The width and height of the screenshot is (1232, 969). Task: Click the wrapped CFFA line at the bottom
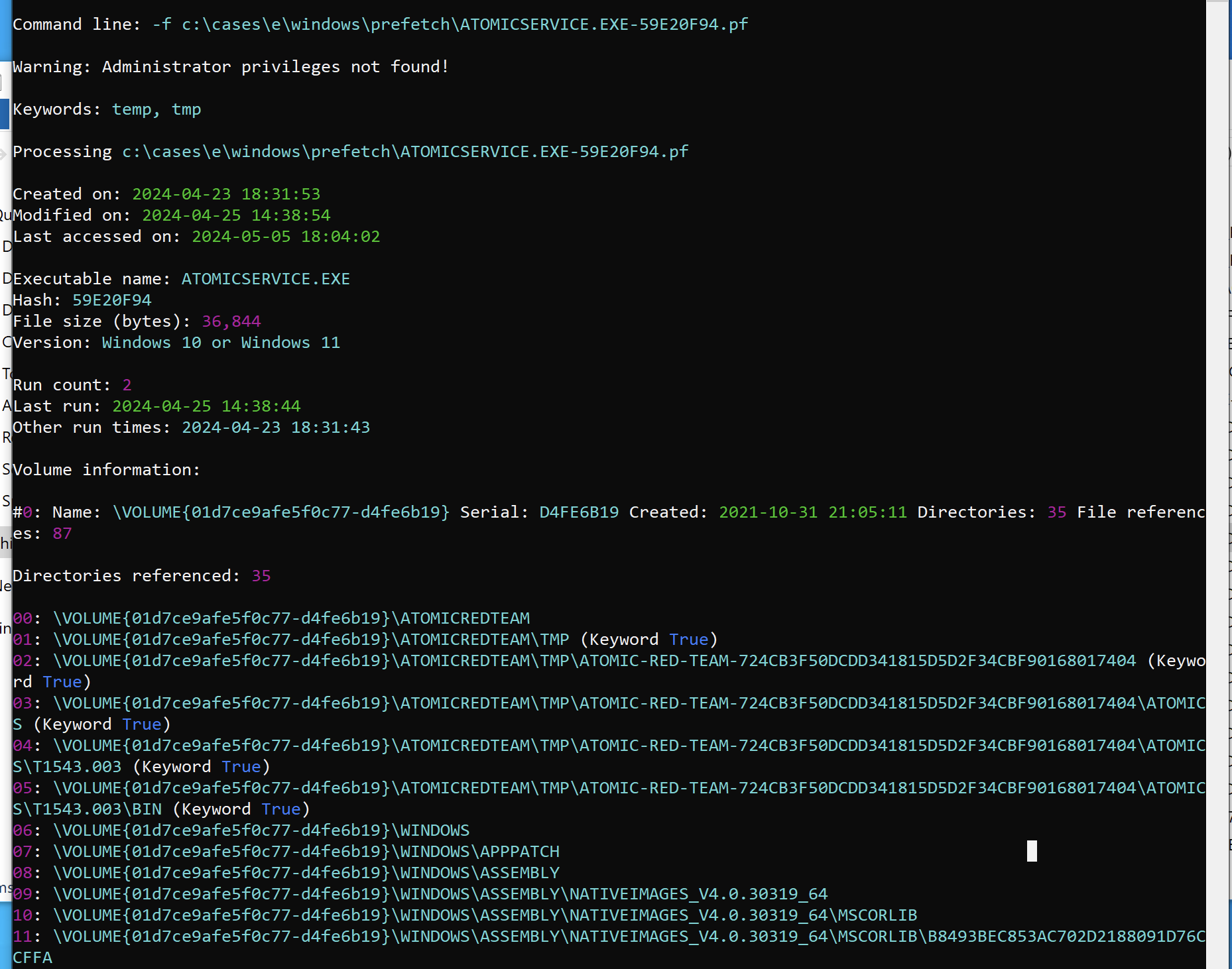coord(32,958)
